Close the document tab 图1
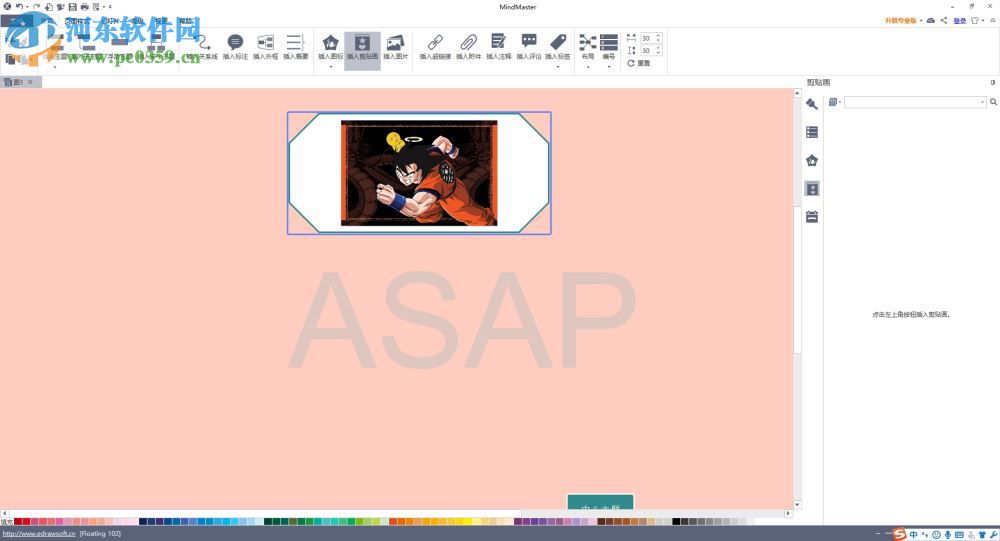Viewport: 1000px width, 541px height. [30, 82]
